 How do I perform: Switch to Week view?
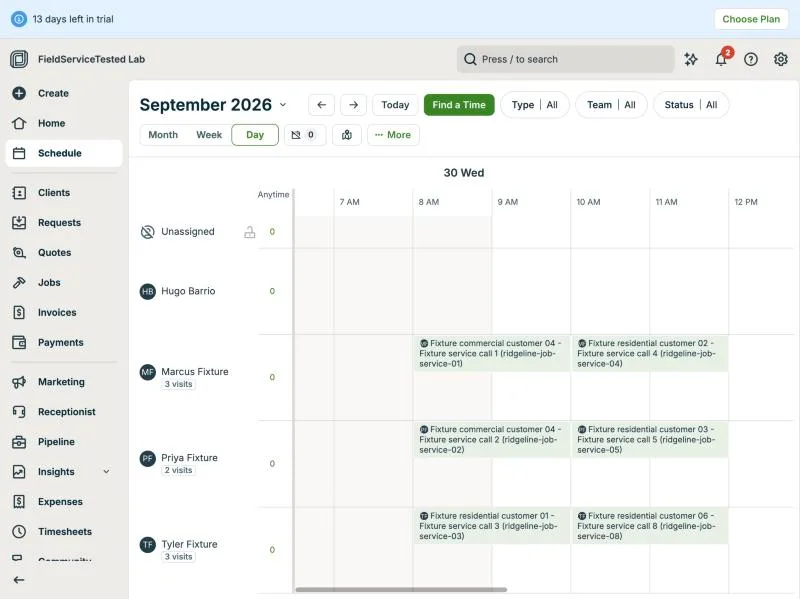(209, 135)
